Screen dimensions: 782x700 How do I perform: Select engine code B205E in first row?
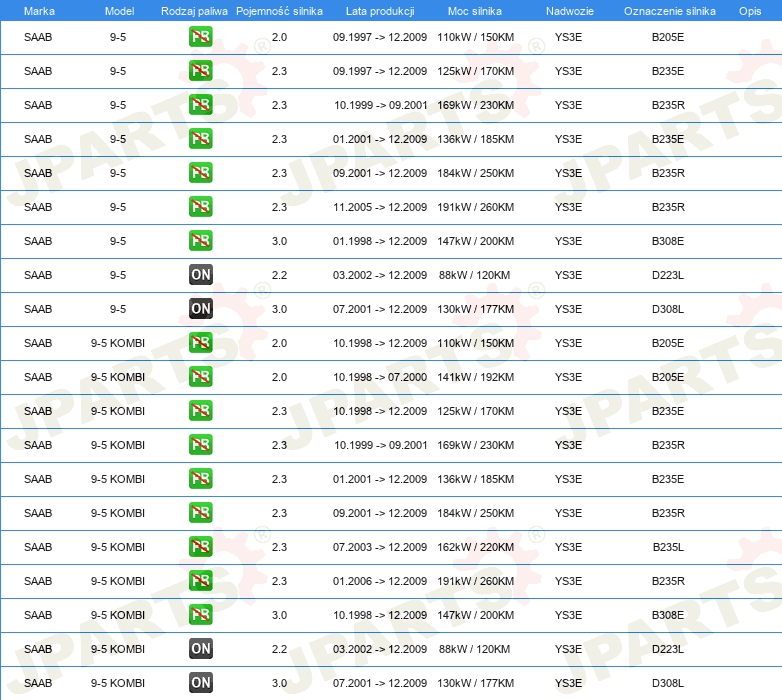[x=668, y=37]
